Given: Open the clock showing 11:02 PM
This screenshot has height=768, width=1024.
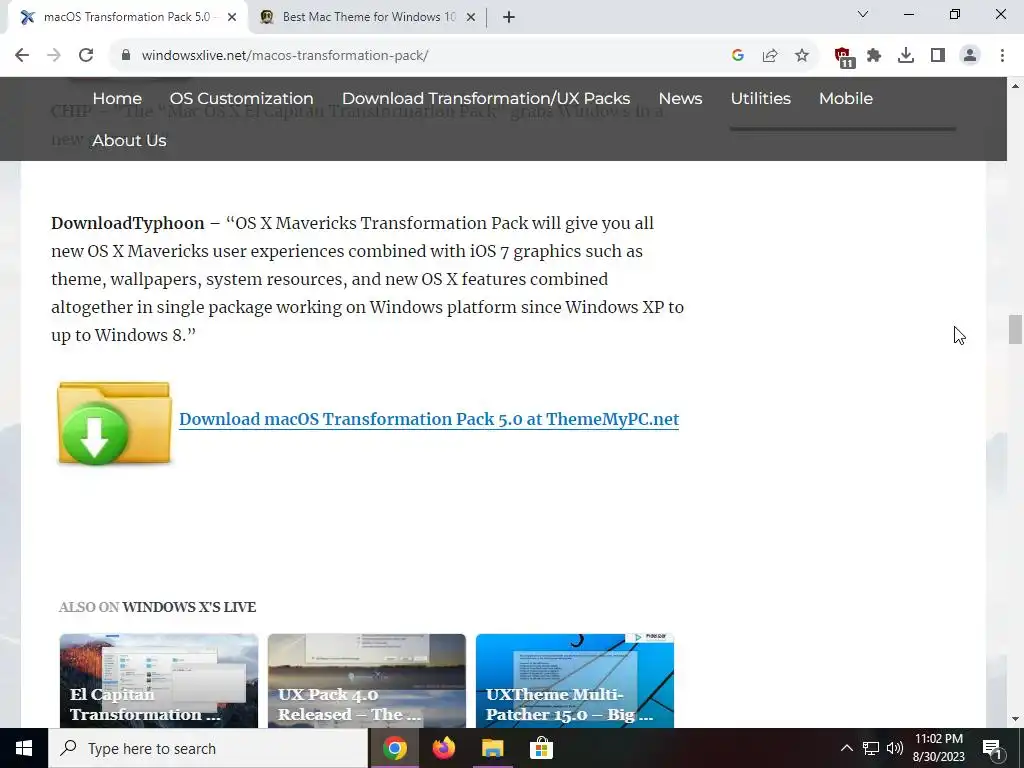Looking at the screenshot, I should [938, 748].
